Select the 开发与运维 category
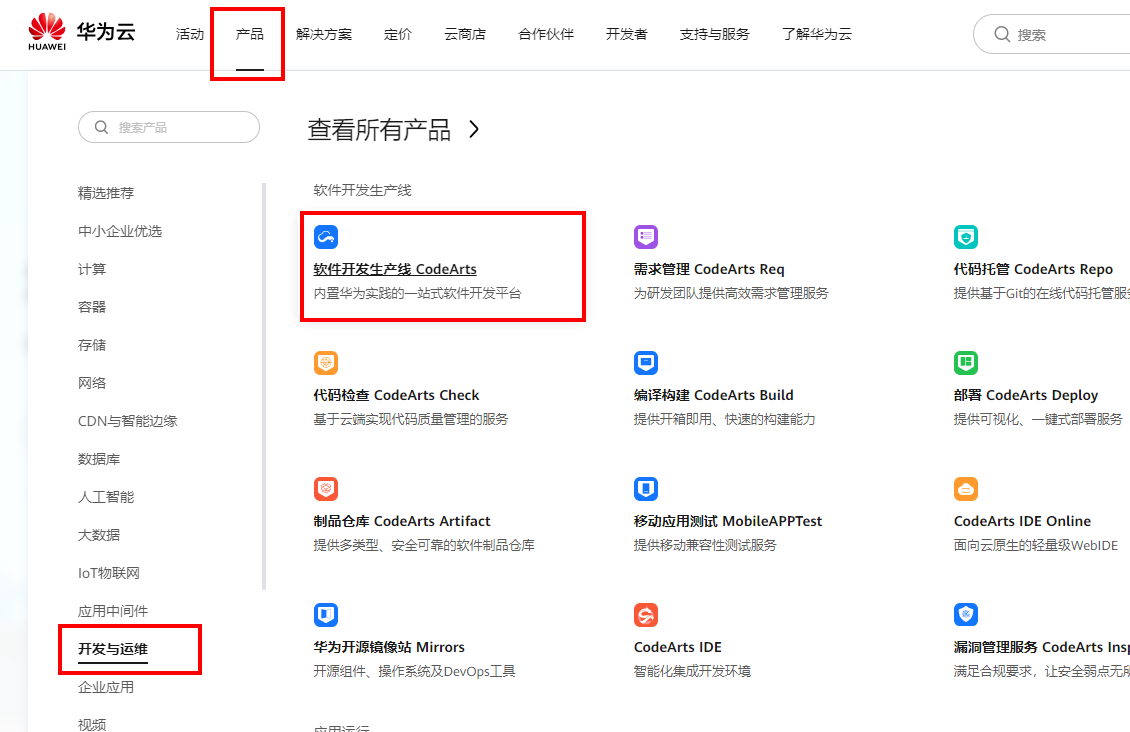Screen dimensions: 1130x732 [x=113, y=649]
